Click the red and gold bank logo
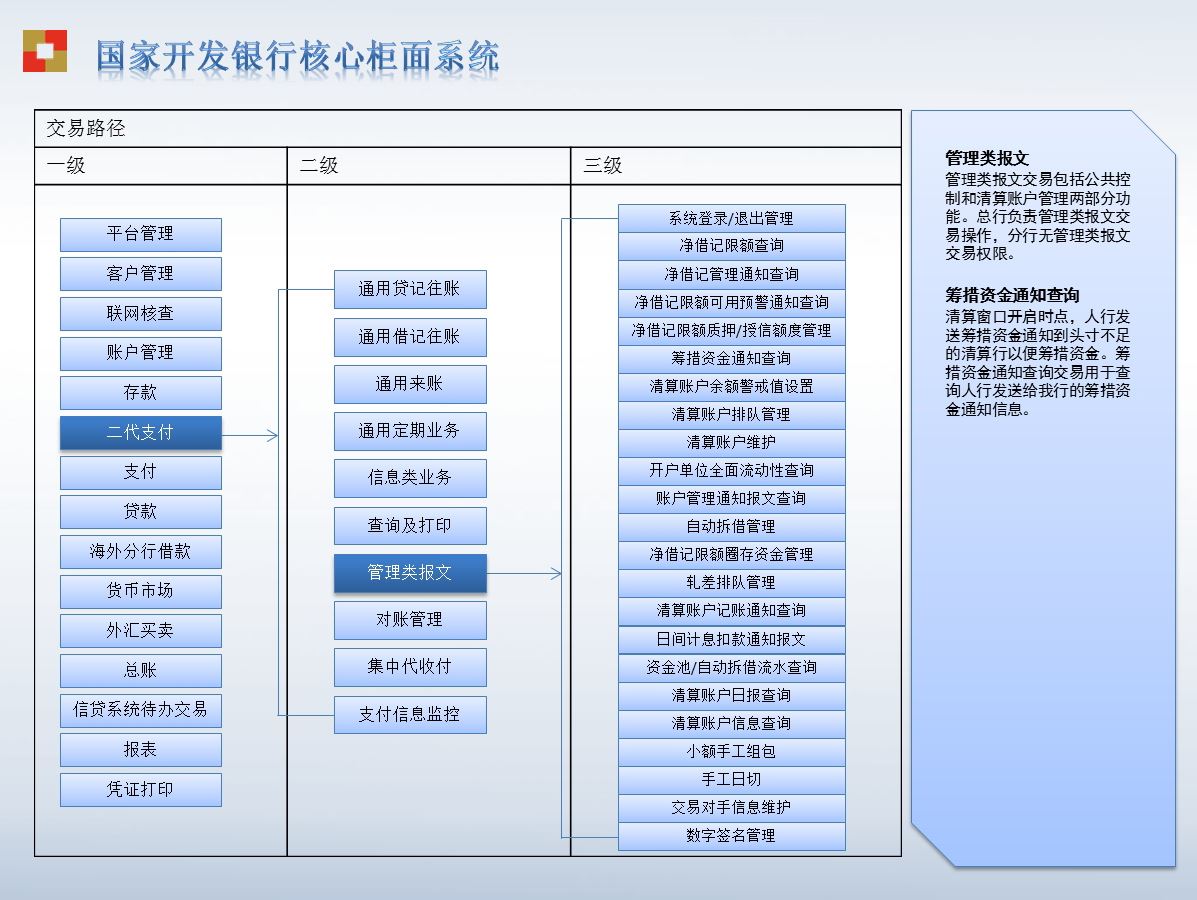Screen dimensions: 1197x900 point(45,51)
